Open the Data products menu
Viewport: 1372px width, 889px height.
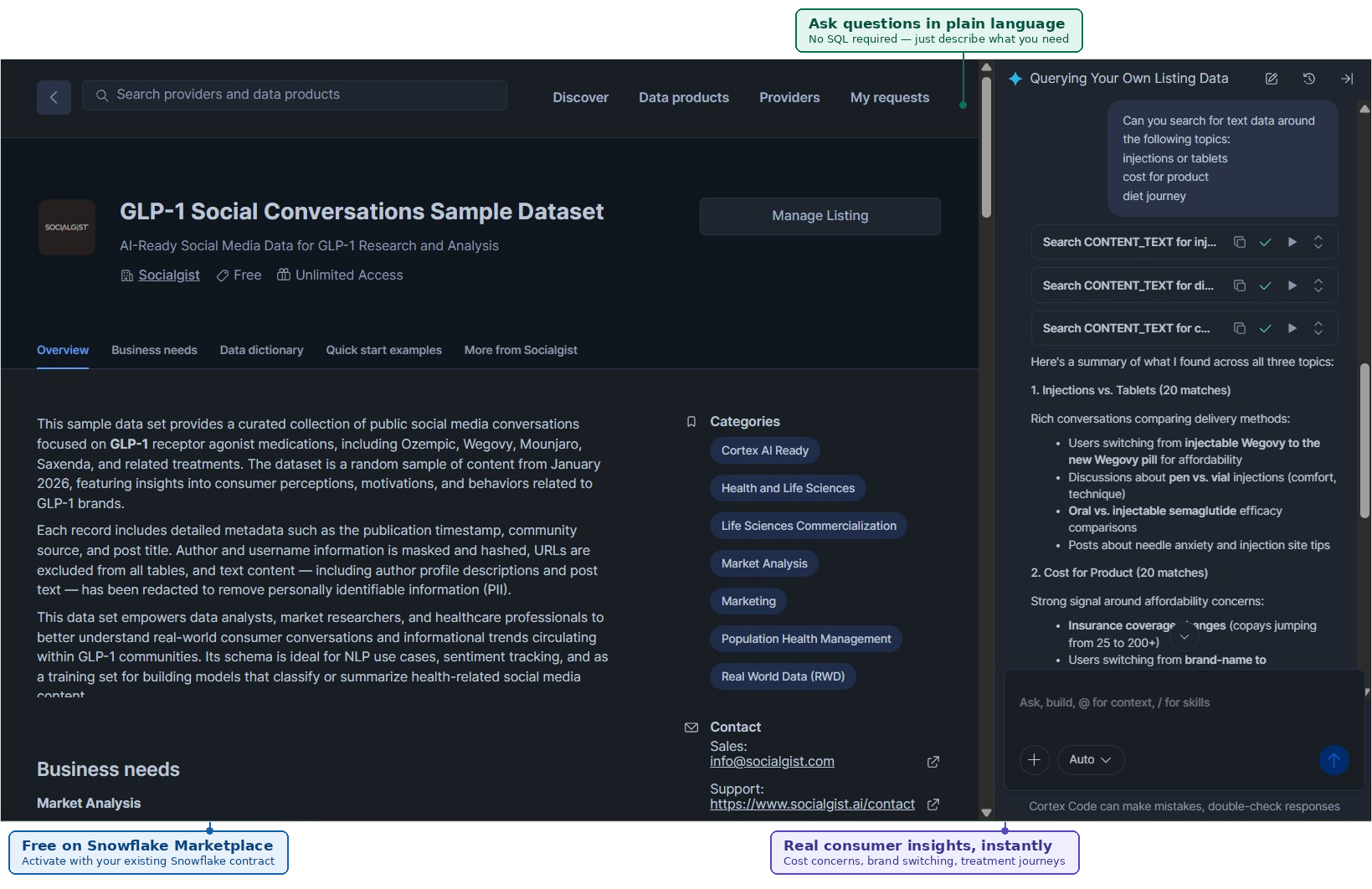[x=684, y=97]
